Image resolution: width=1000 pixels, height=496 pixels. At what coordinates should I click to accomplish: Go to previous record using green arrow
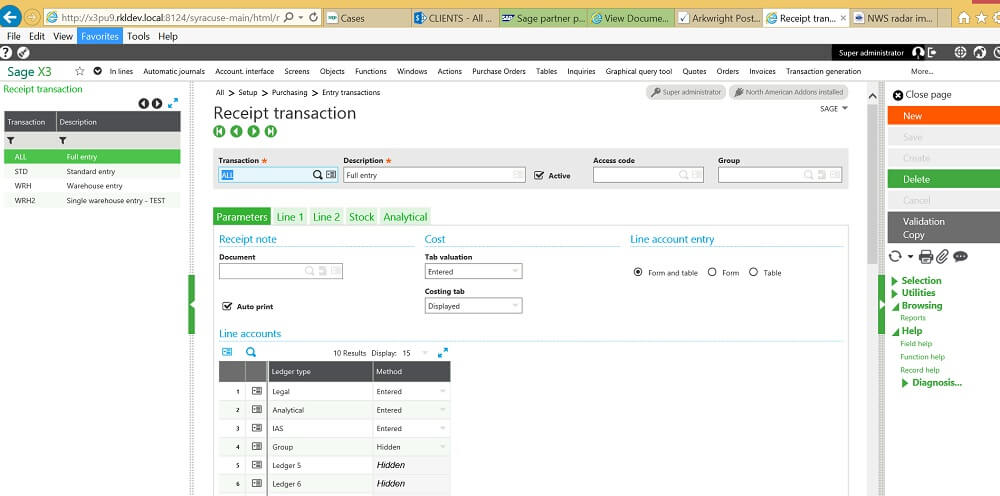(237, 131)
